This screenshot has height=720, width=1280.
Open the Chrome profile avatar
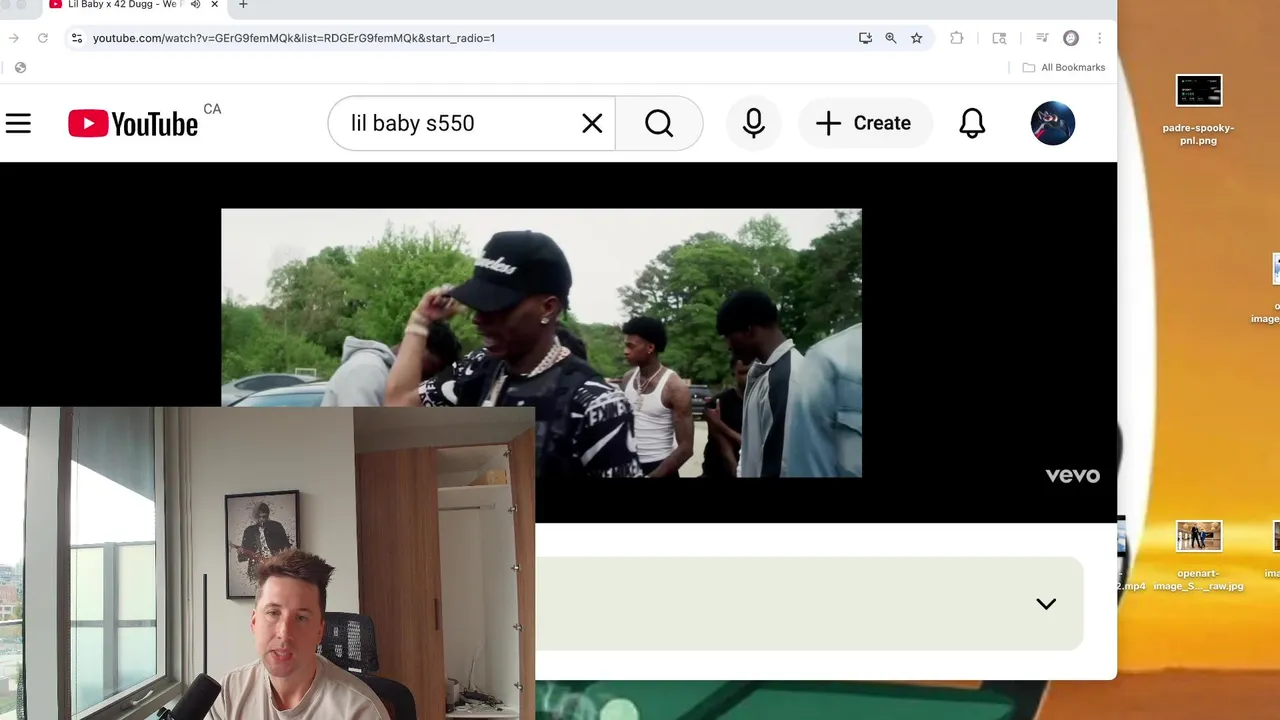[1071, 38]
